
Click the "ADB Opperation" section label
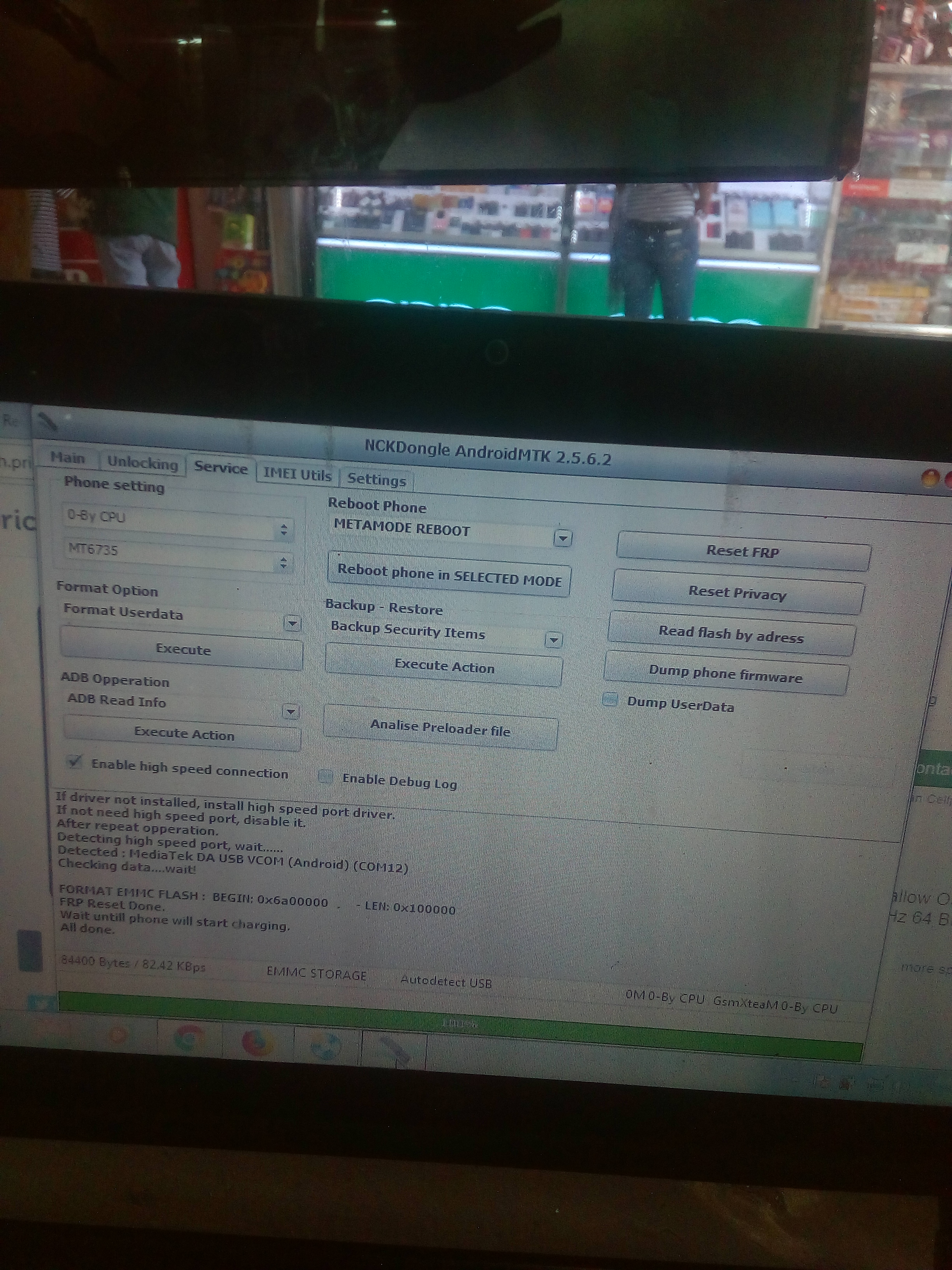115,680
